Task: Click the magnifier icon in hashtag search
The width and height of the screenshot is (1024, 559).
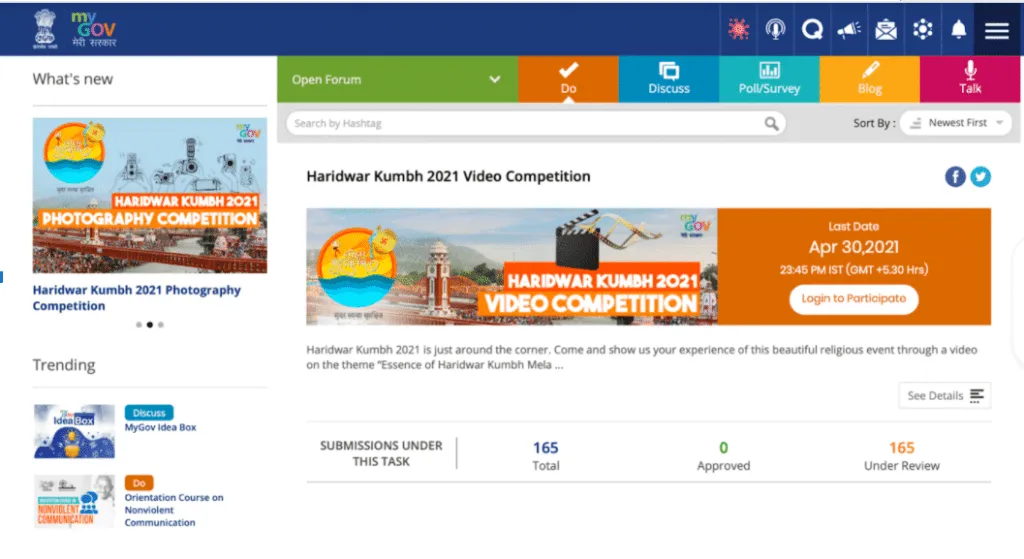Action: pyautogui.click(x=771, y=124)
